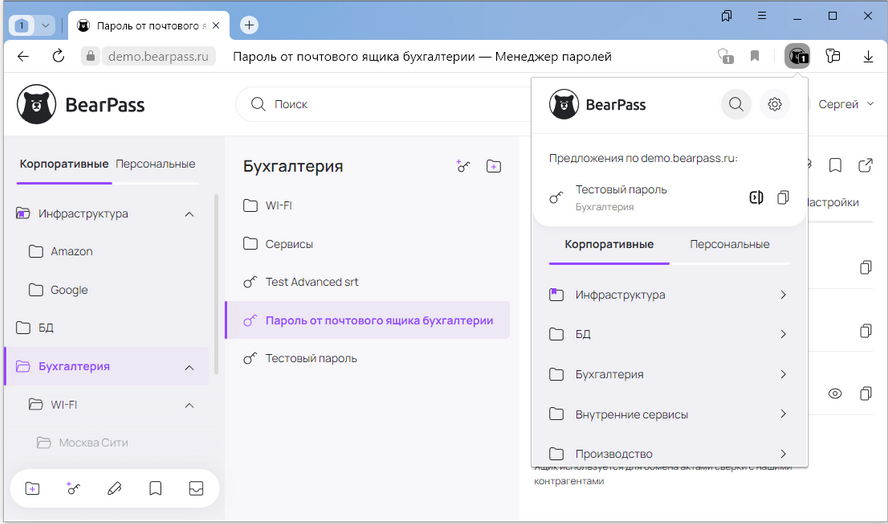Click the inbox tray icon in bottom toolbar
888x524 pixels.
tap(196, 488)
